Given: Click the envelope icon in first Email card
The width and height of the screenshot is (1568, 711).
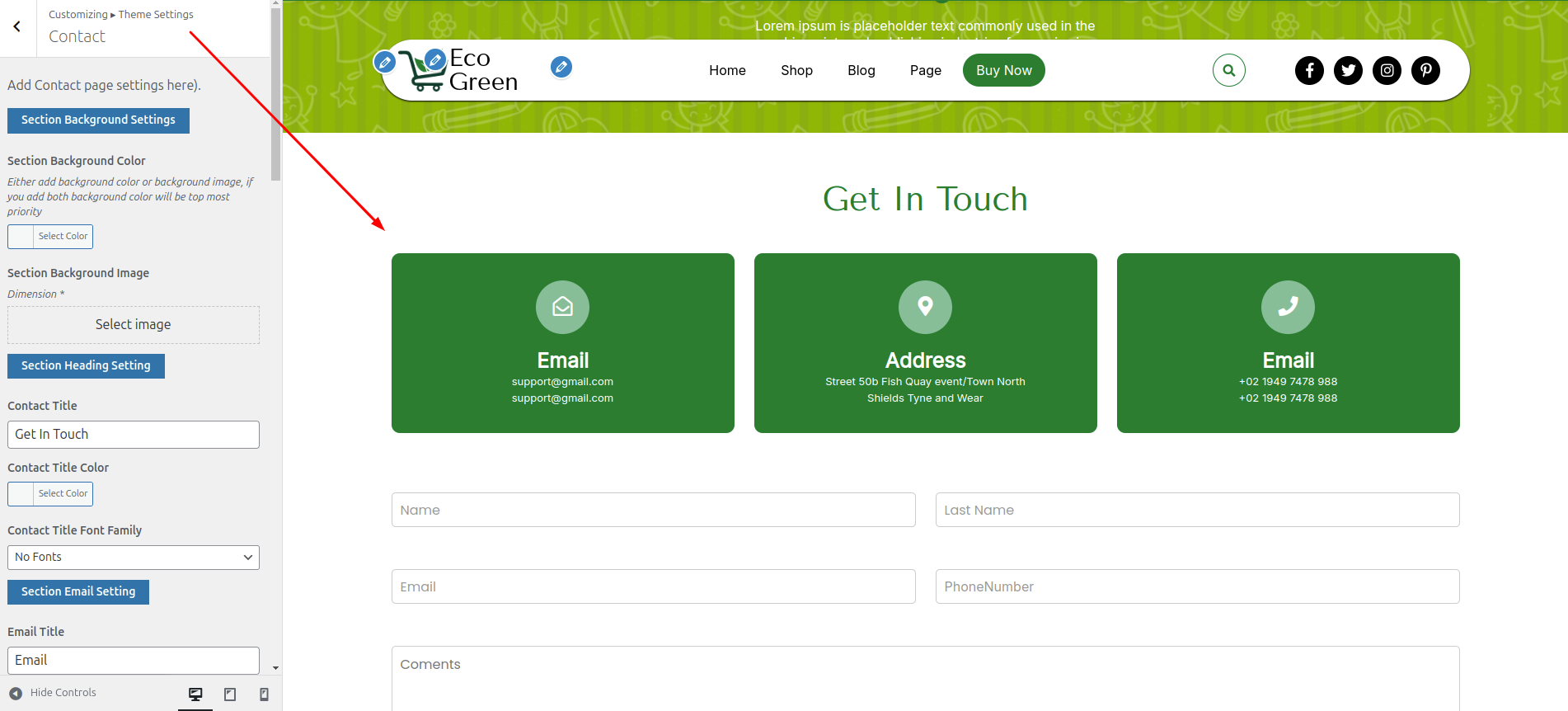Looking at the screenshot, I should pos(562,307).
